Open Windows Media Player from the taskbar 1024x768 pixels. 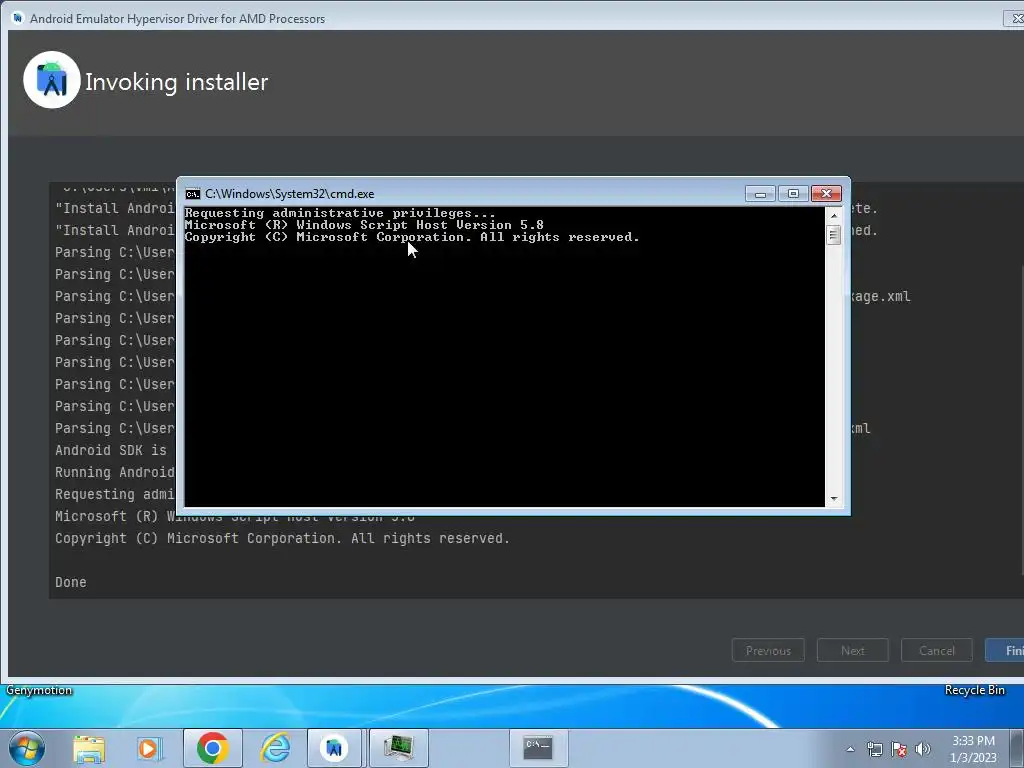150,748
